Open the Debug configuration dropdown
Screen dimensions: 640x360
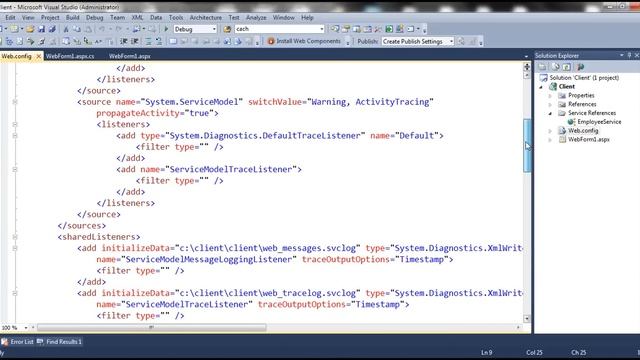(214, 29)
